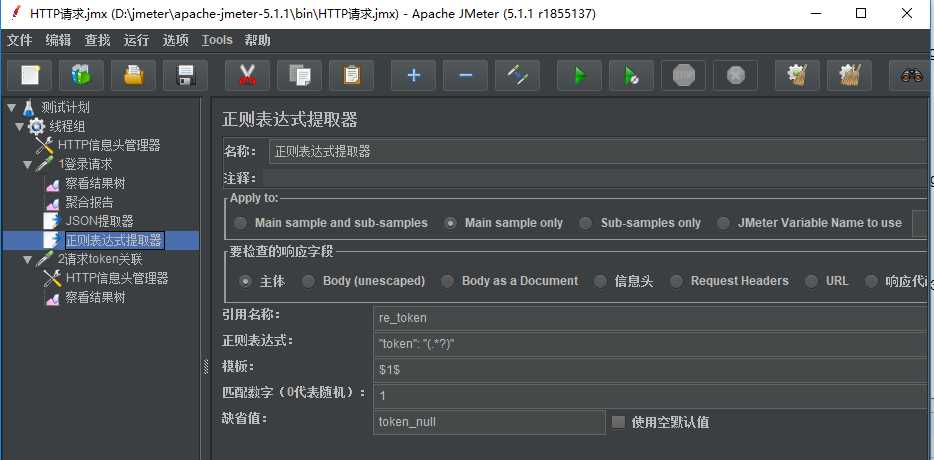
Task: Click the Shutdown test icon
Action: click(x=736, y=76)
